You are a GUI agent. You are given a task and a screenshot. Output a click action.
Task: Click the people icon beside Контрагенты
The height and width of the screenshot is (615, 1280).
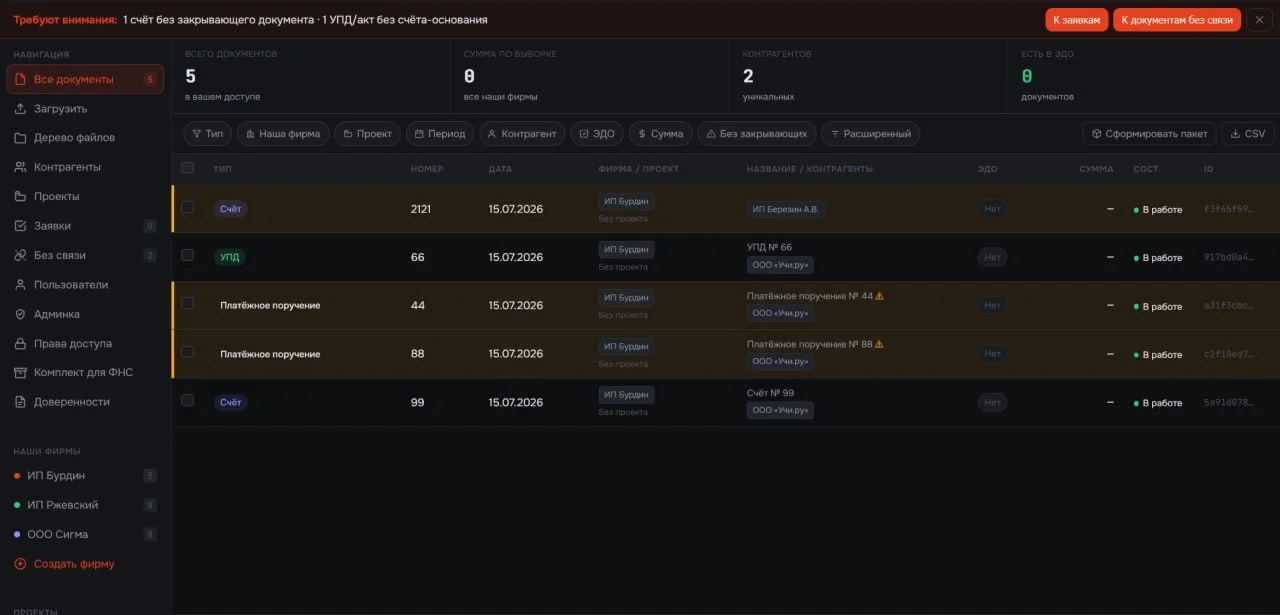point(20,167)
